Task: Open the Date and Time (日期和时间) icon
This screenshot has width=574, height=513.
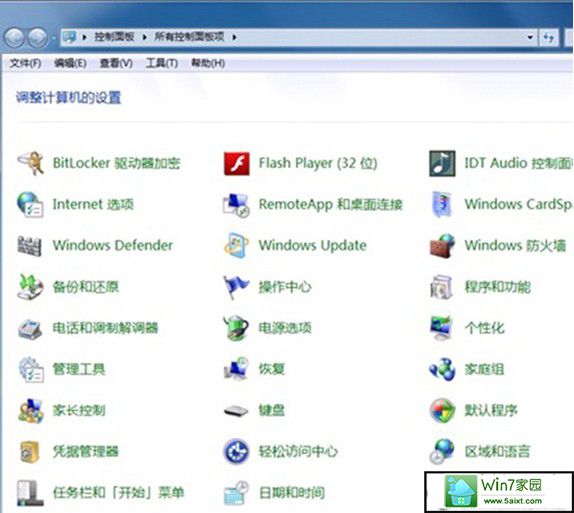Action: (x=236, y=493)
